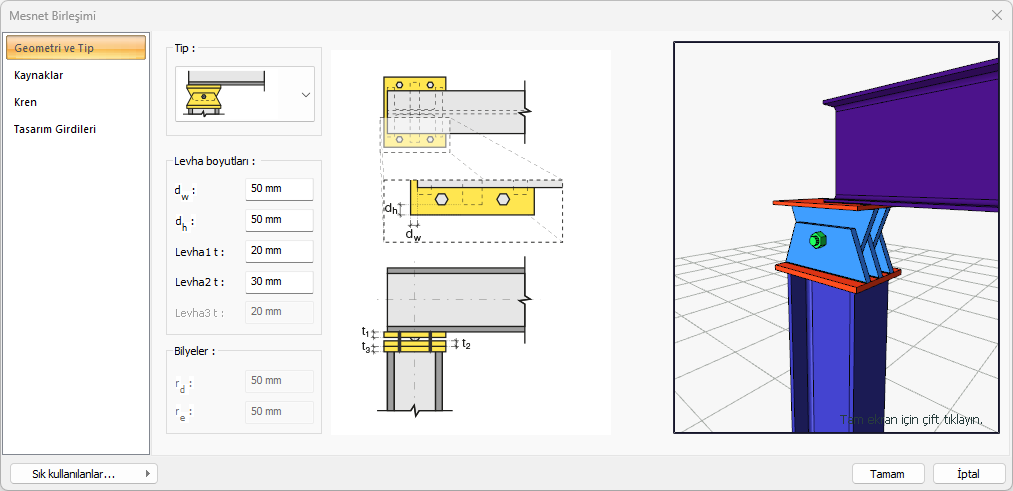This screenshot has width=1013, height=491.
Task: Expand the Tip connection type dropdown
Action: pos(305,94)
